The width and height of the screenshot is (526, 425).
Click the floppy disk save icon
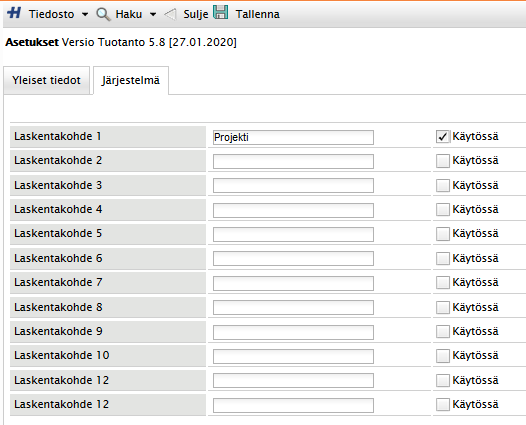tap(221, 13)
